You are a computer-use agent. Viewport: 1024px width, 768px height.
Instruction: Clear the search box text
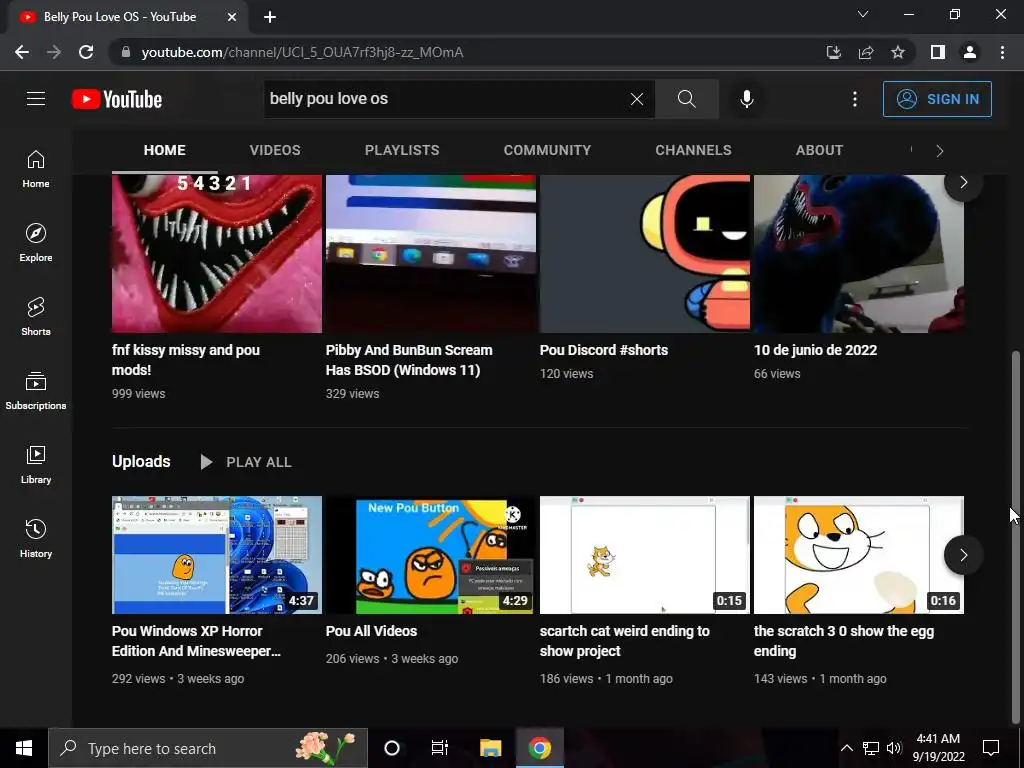coord(637,99)
